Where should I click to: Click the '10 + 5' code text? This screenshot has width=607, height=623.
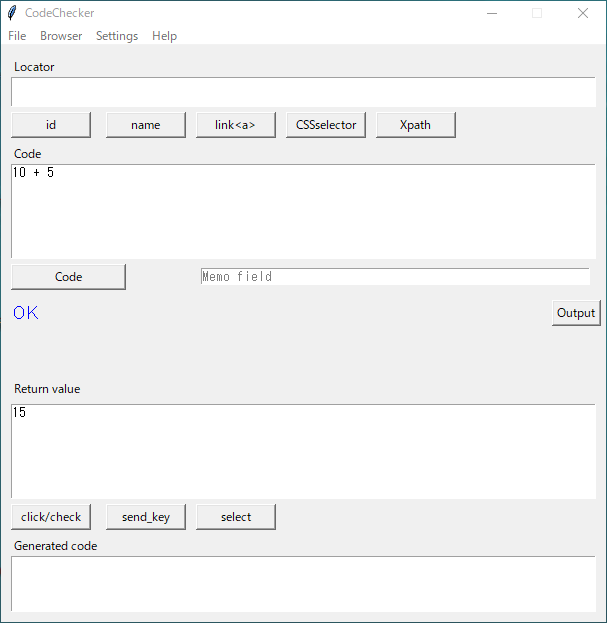pos(33,172)
